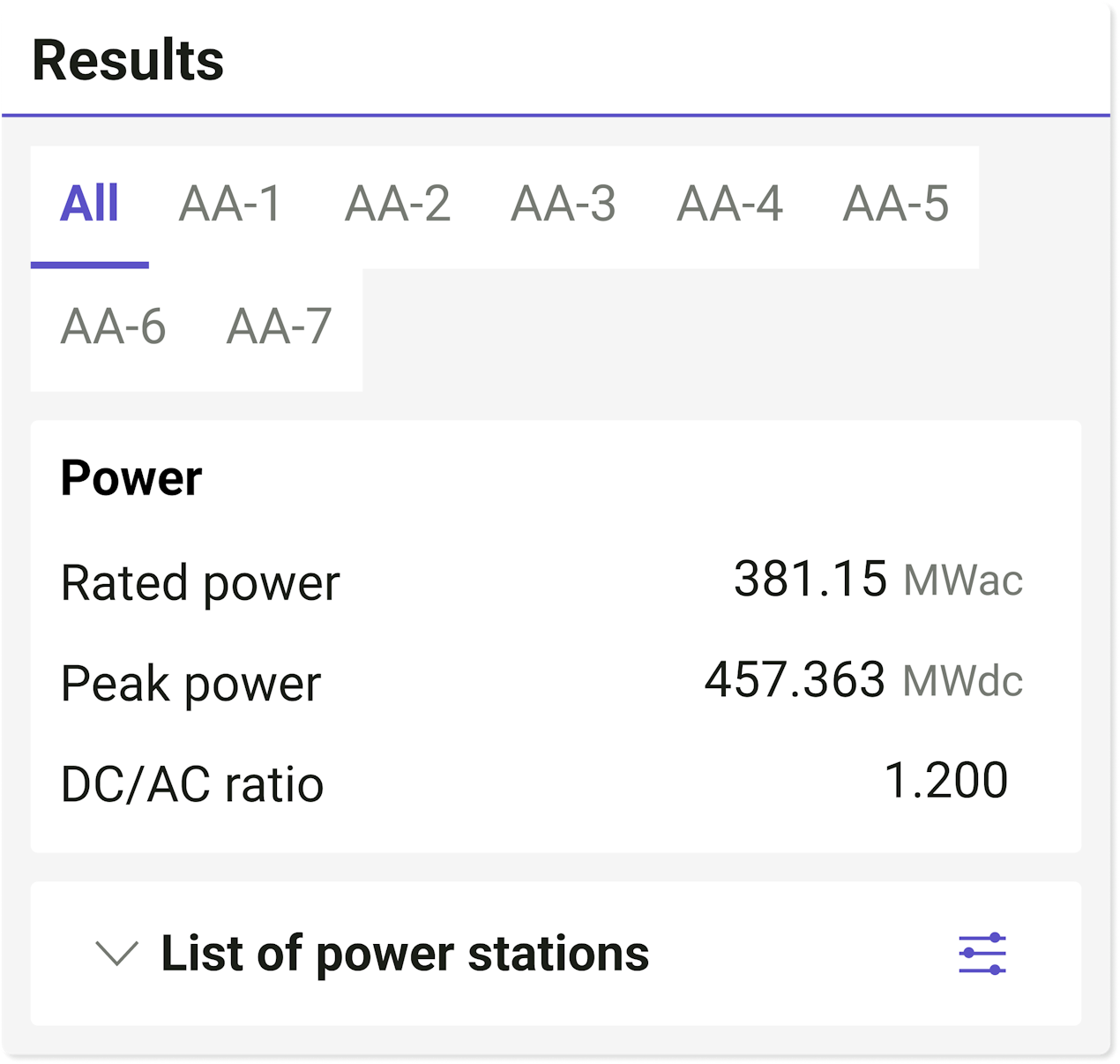Click the Results panel title
1120x1064 pixels.
point(128,61)
